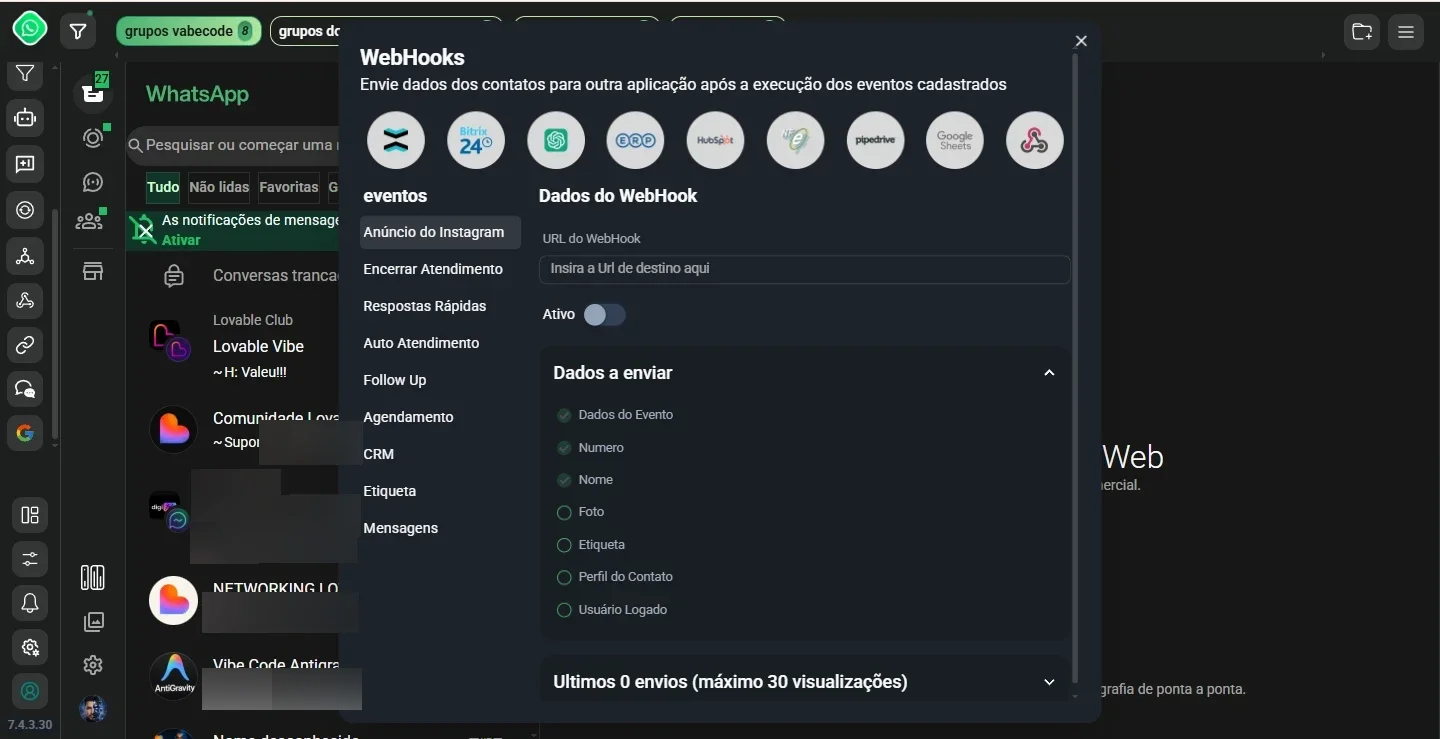Open the Bitrix24 integration icon
1440x739 pixels.
(x=476, y=140)
